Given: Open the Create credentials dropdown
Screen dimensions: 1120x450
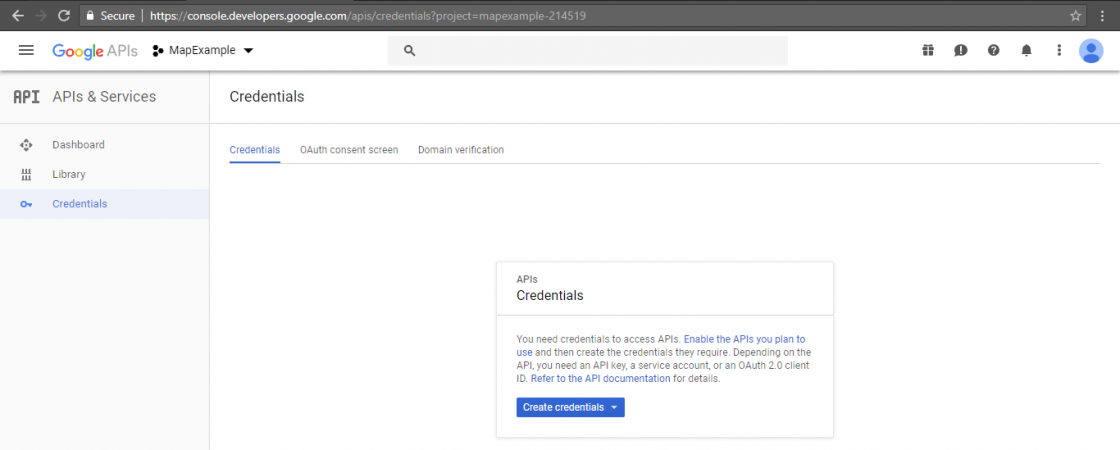Looking at the screenshot, I should click(x=570, y=407).
